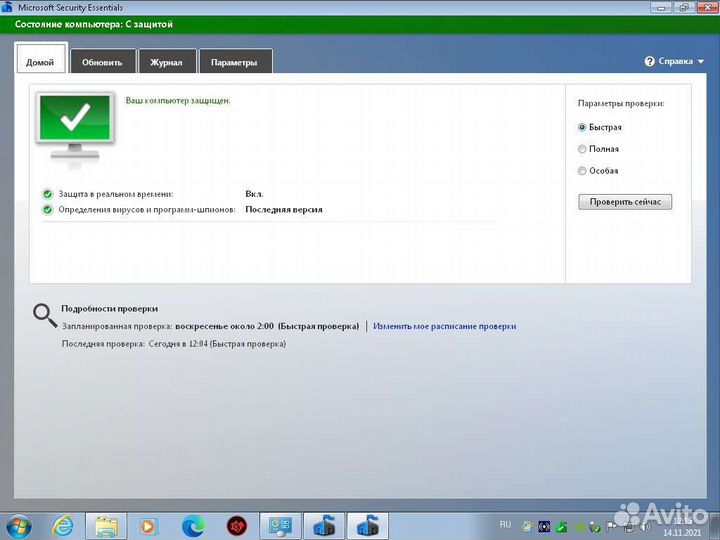The image size is (720, 540).
Task: Expand the Справка dropdown arrow
Action: tap(701, 62)
